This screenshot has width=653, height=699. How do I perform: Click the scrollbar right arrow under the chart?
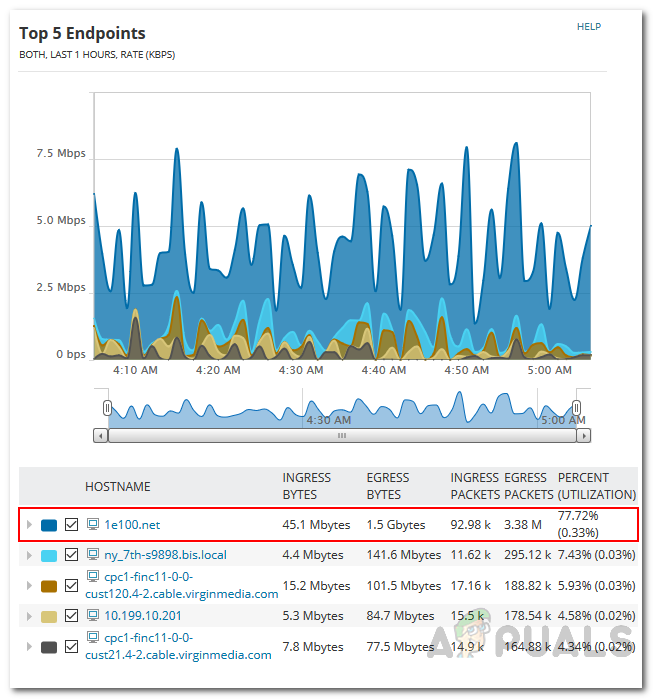pos(583,436)
